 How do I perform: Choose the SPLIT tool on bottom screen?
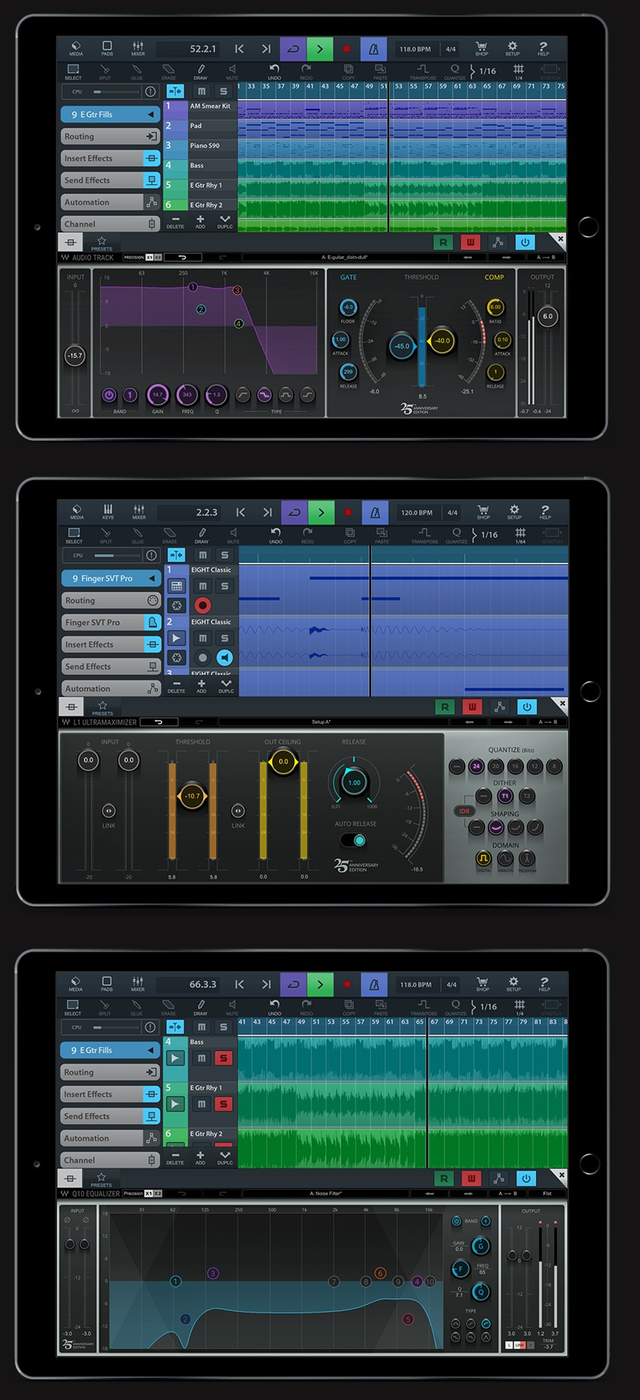click(x=106, y=1007)
